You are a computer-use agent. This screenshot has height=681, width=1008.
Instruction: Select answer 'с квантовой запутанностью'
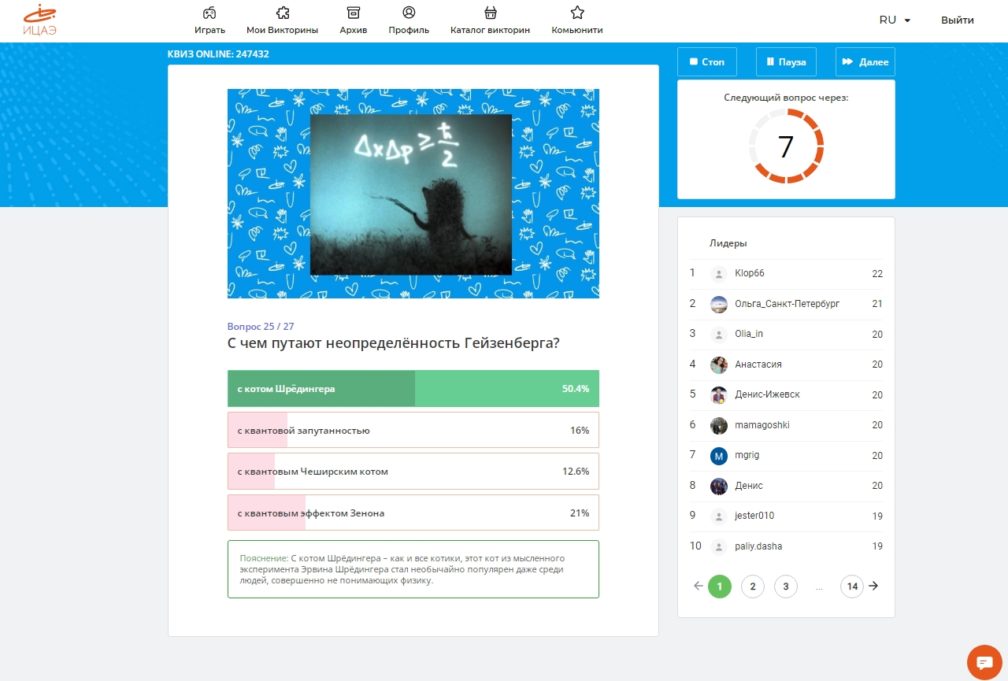coord(413,430)
